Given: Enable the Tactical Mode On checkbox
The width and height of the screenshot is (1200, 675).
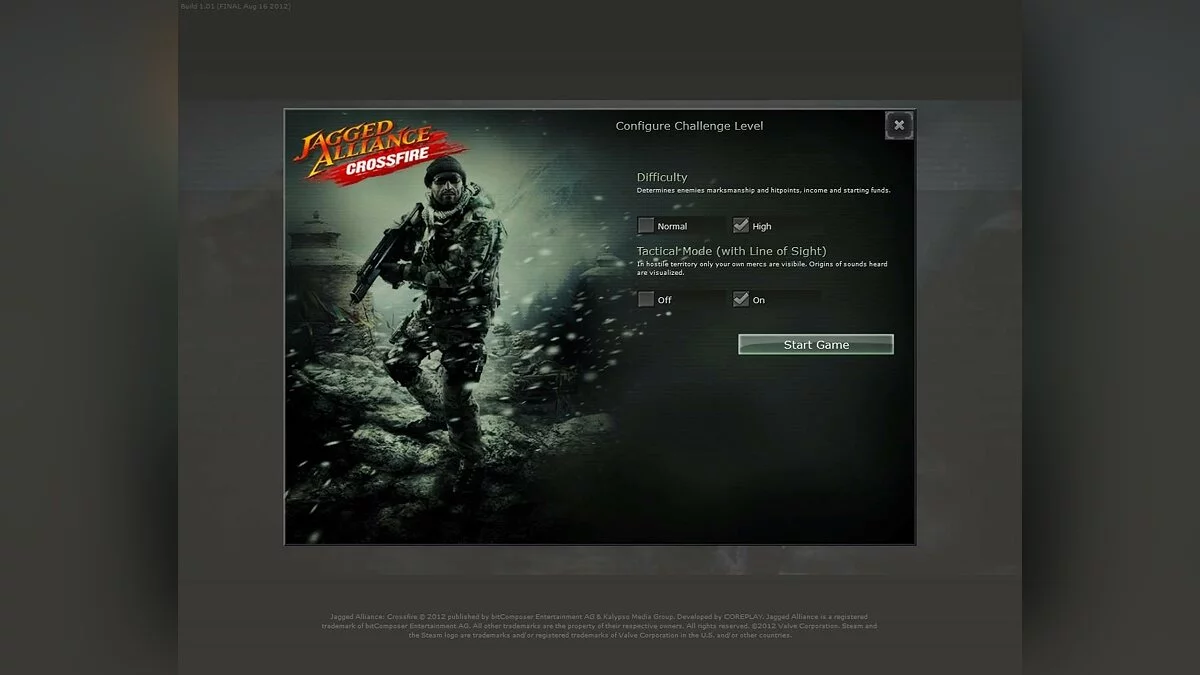Looking at the screenshot, I should coord(740,299).
